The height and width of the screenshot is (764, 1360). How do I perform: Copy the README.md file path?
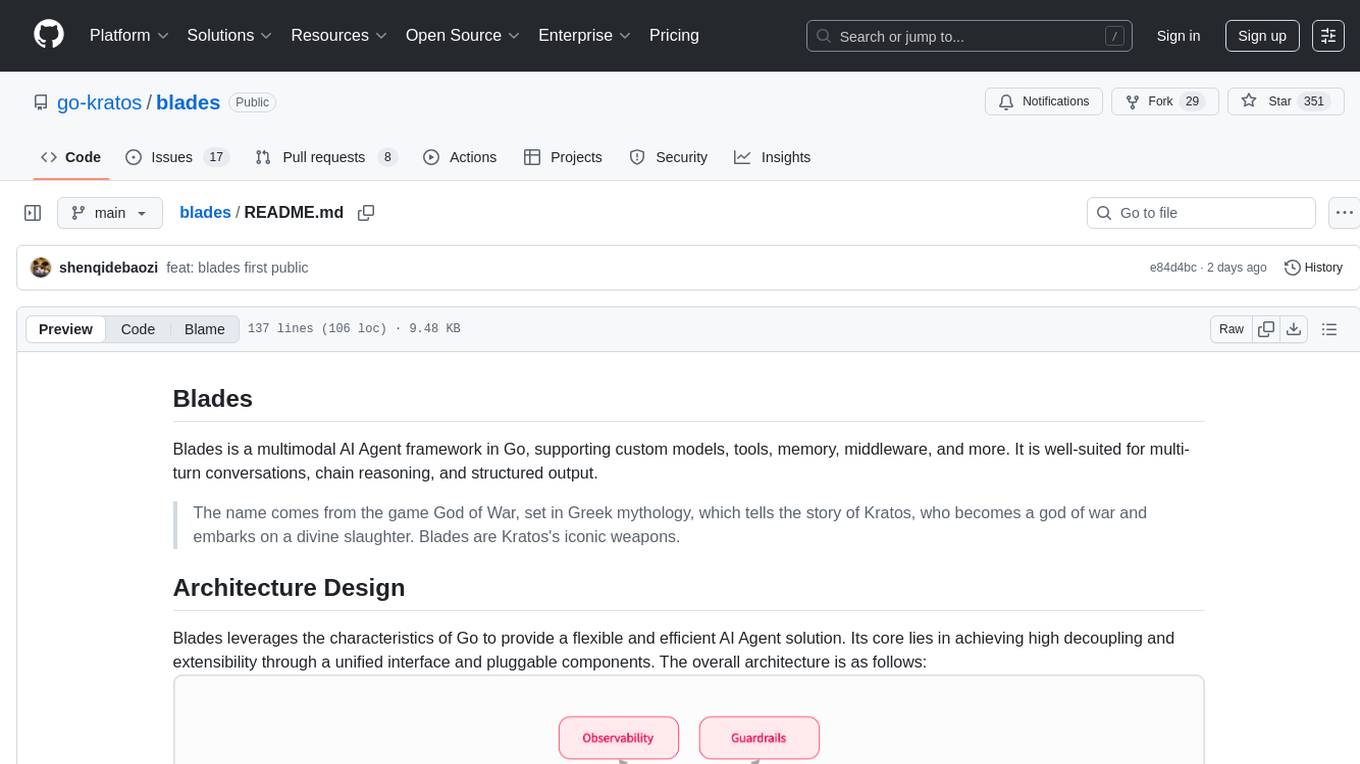click(366, 213)
